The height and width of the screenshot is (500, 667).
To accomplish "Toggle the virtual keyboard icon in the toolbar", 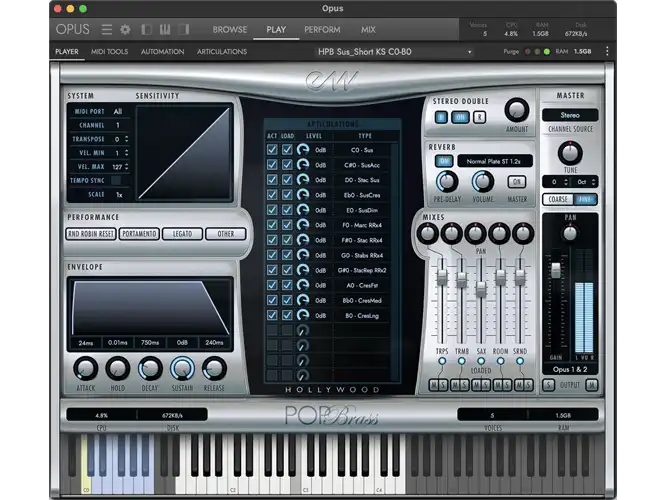I will tap(165, 29).
